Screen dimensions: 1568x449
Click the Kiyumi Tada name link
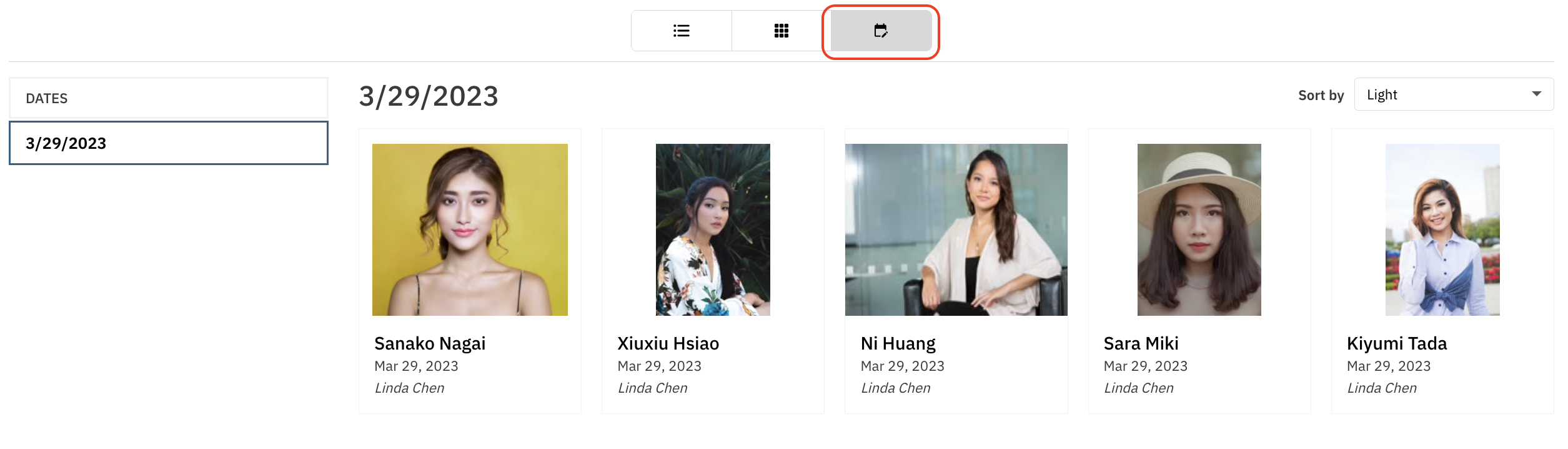click(1396, 343)
